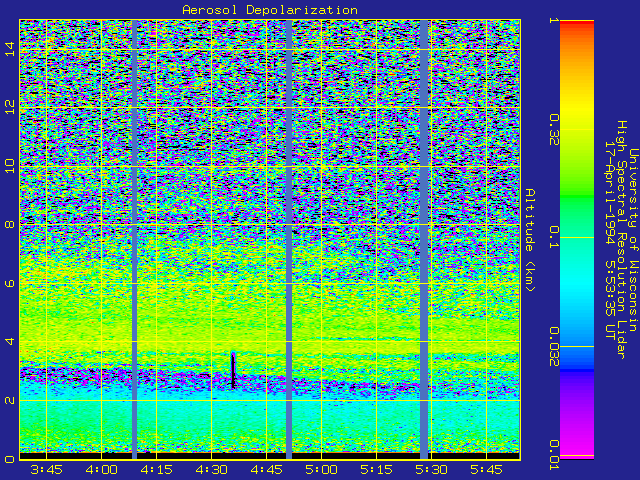Click the altitude label 0
The image size is (640, 480).
coord(10,459)
